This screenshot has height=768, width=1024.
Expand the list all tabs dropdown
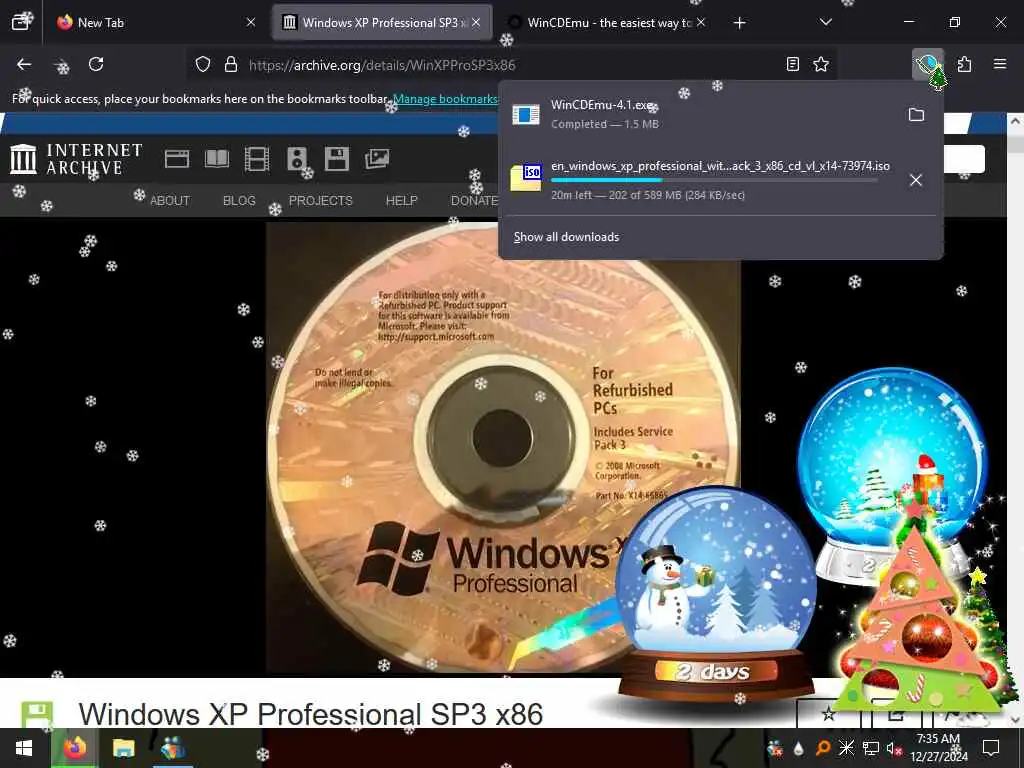click(825, 22)
